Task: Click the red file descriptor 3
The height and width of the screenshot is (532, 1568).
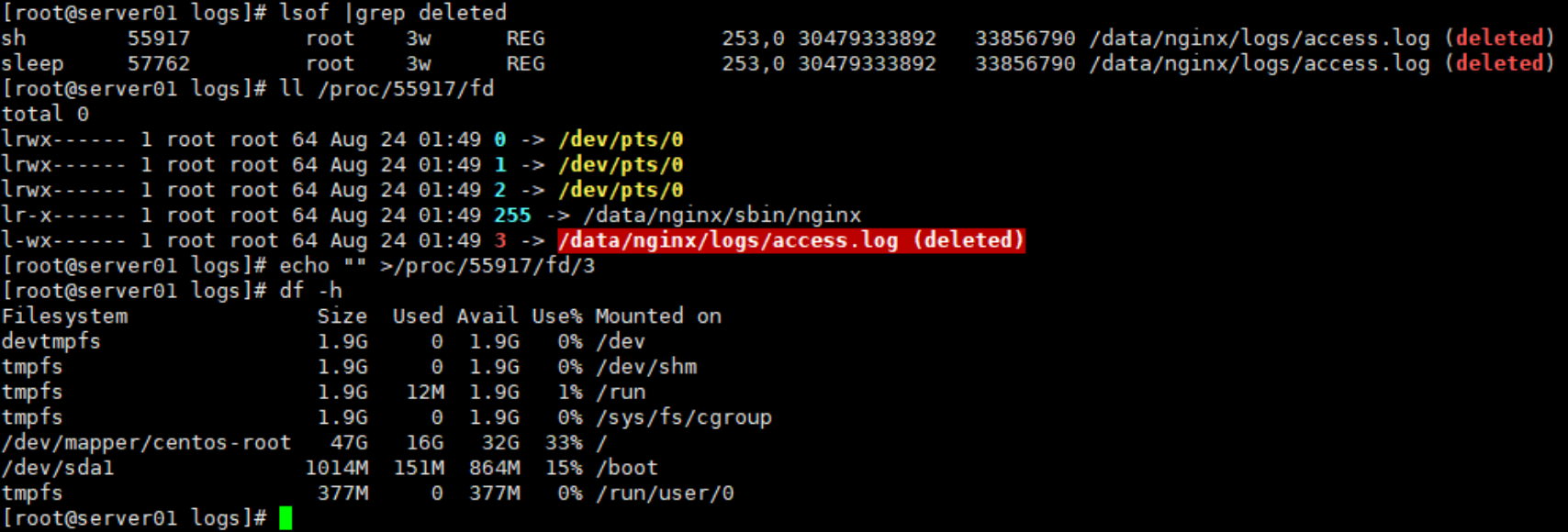Action: pyautogui.click(x=500, y=240)
